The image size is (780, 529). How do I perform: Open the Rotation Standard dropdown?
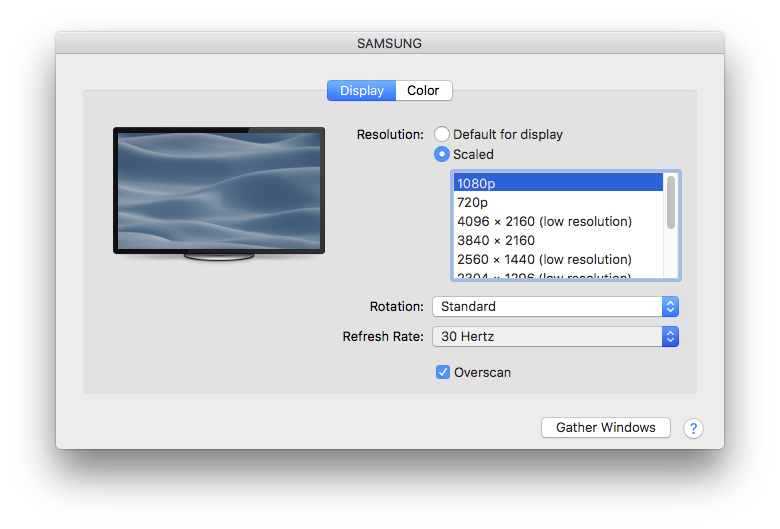(x=555, y=307)
